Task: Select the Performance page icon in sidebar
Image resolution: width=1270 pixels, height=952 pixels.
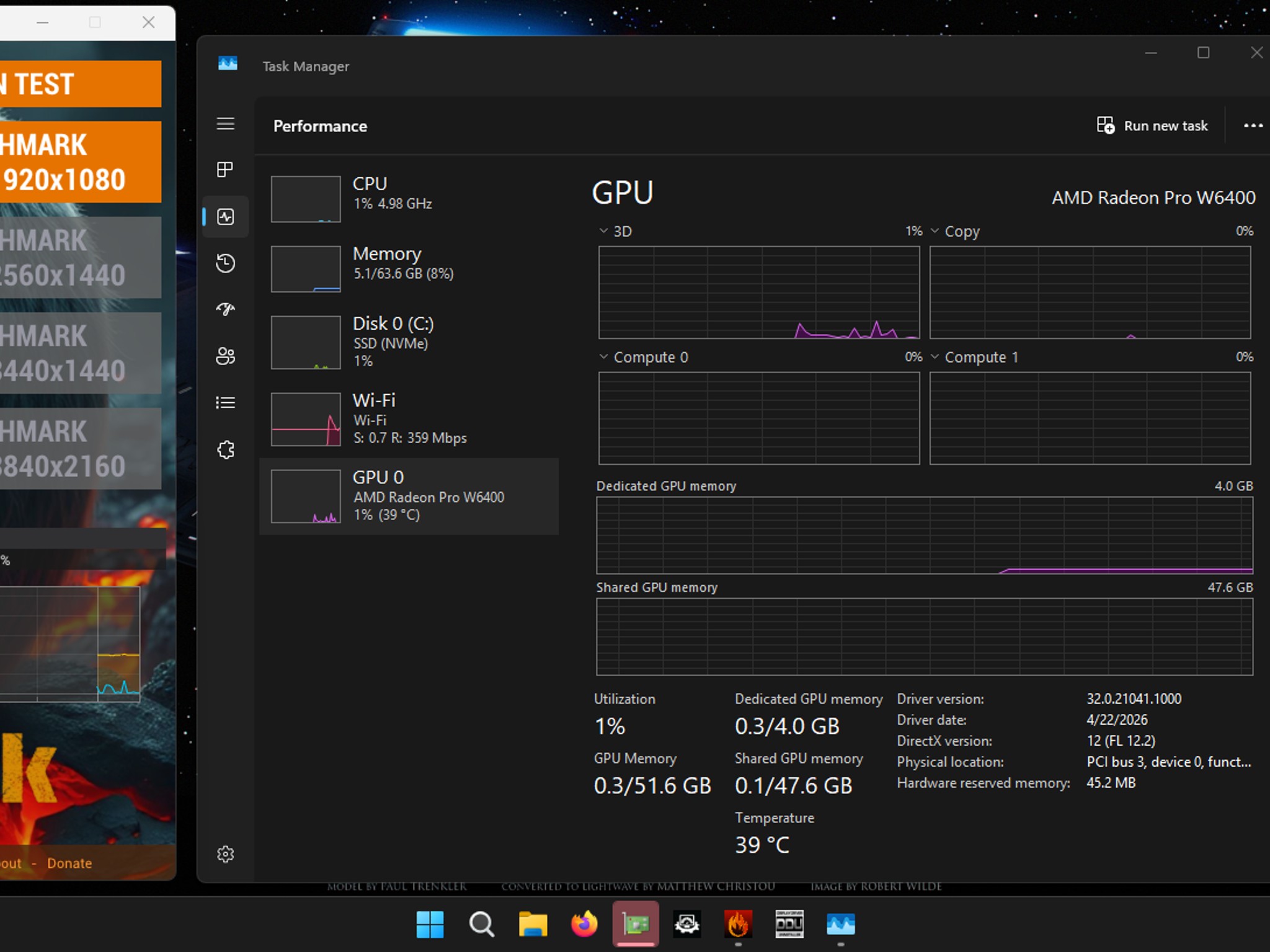Action: (x=225, y=216)
